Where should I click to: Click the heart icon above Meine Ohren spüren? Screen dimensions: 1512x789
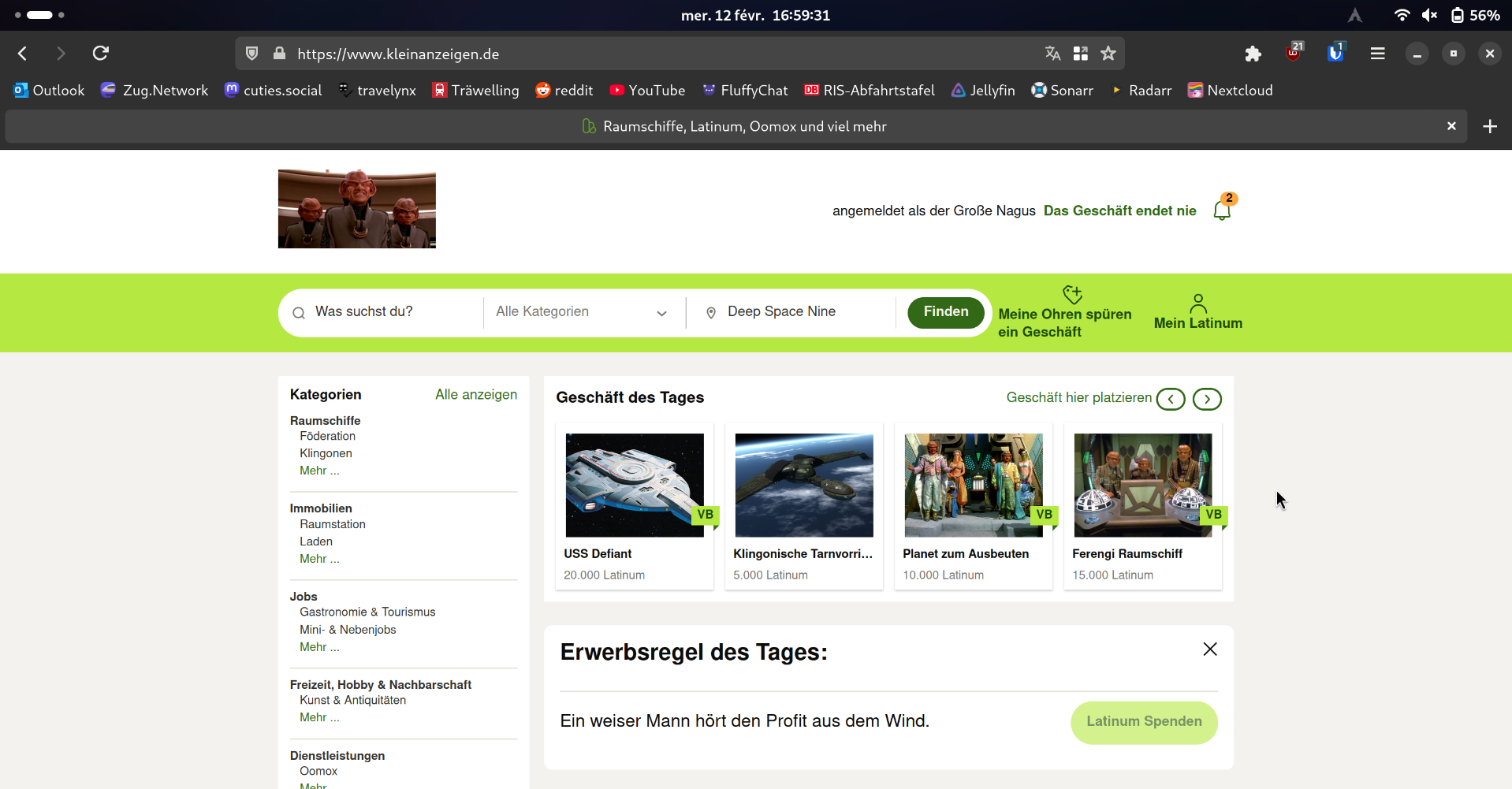(1071, 295)
